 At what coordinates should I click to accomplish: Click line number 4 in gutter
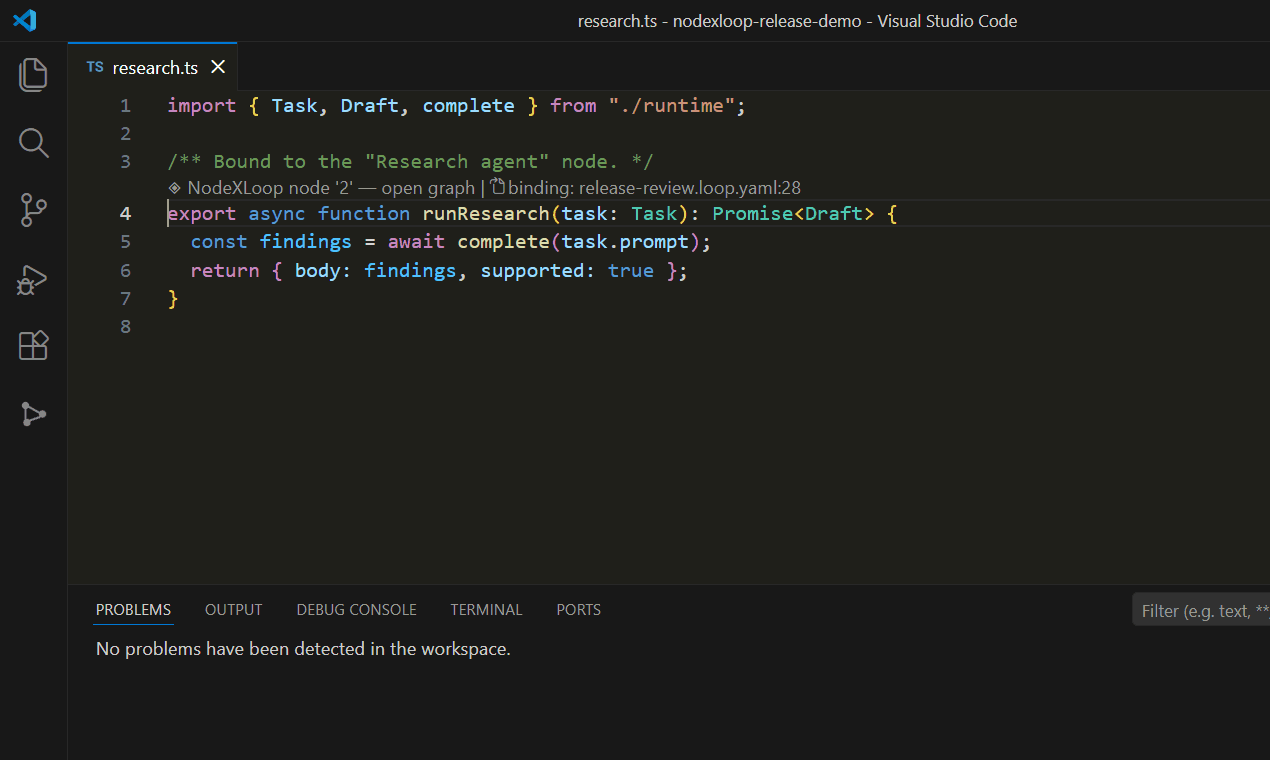[x=125, y=213]
